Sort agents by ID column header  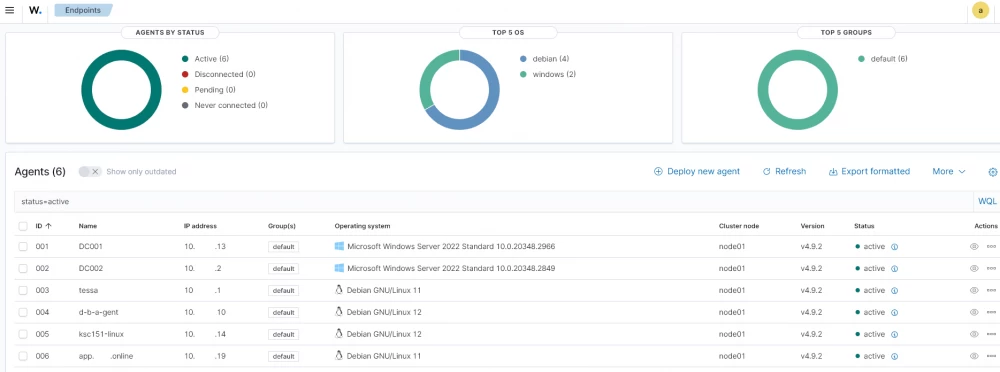click(x=43, y=226)
